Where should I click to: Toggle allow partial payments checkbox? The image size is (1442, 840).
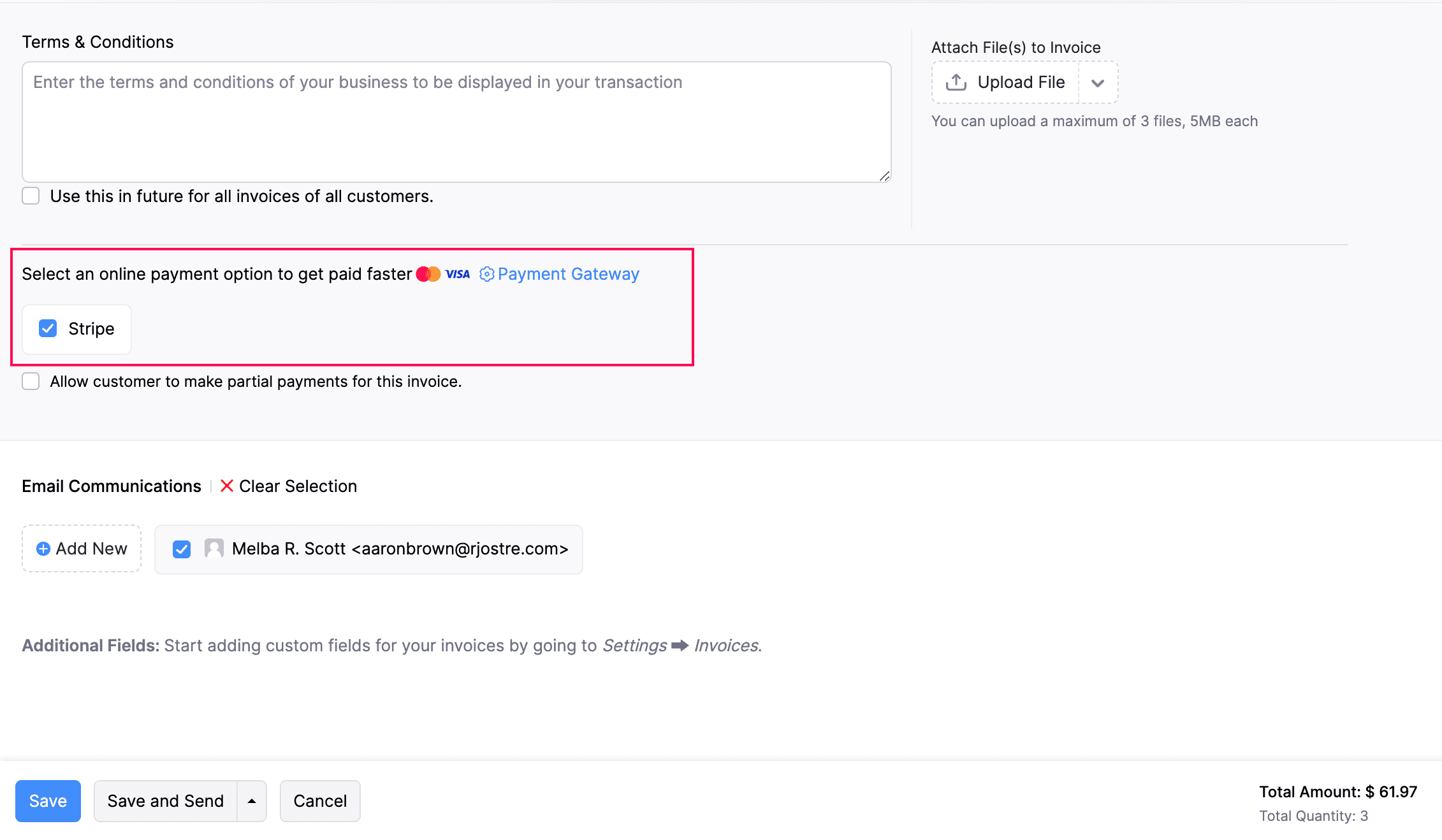click(x=31, y=381)
